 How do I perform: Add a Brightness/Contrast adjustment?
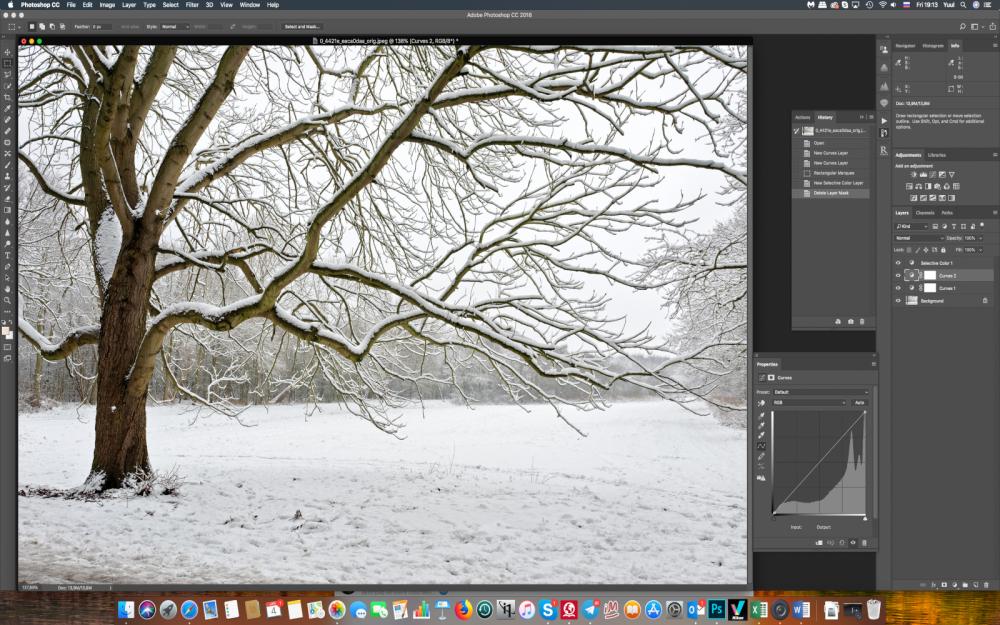pyautogui.click(x=913, y=175)
